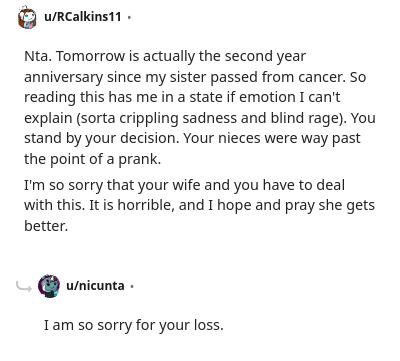Screen dimensions: 400x361
Task: Click the paragraph beginning 'I'm so sorry that your wife'
Action: coord(199,205)
